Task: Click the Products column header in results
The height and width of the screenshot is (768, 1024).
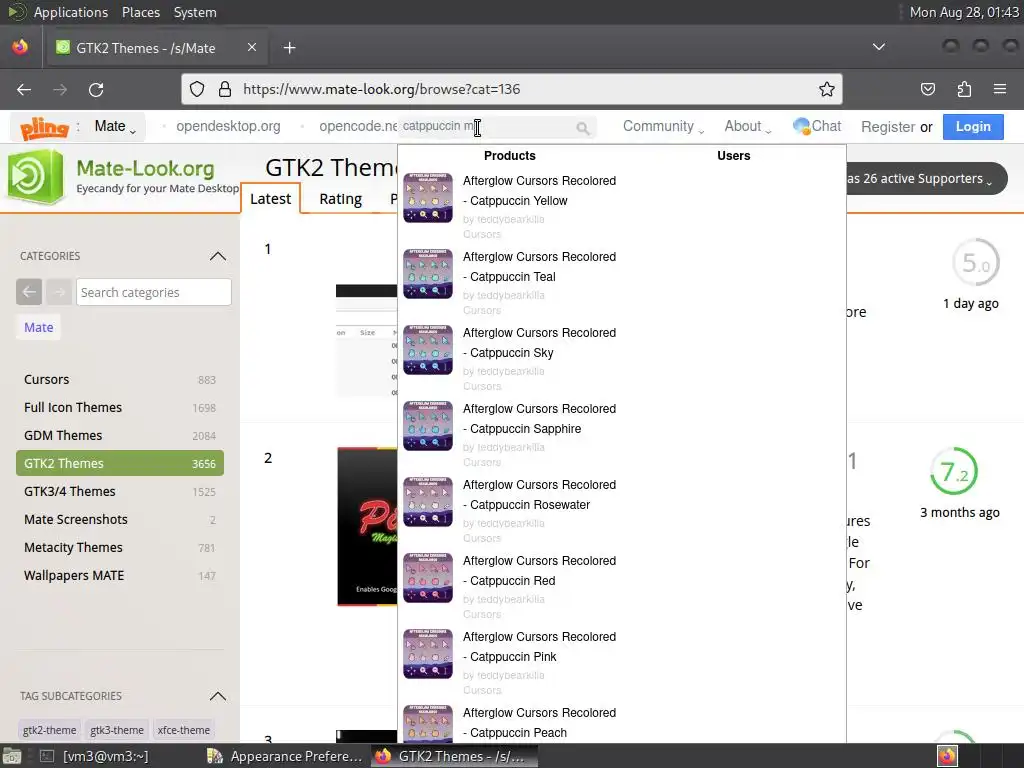Action: tap(509, 155)
